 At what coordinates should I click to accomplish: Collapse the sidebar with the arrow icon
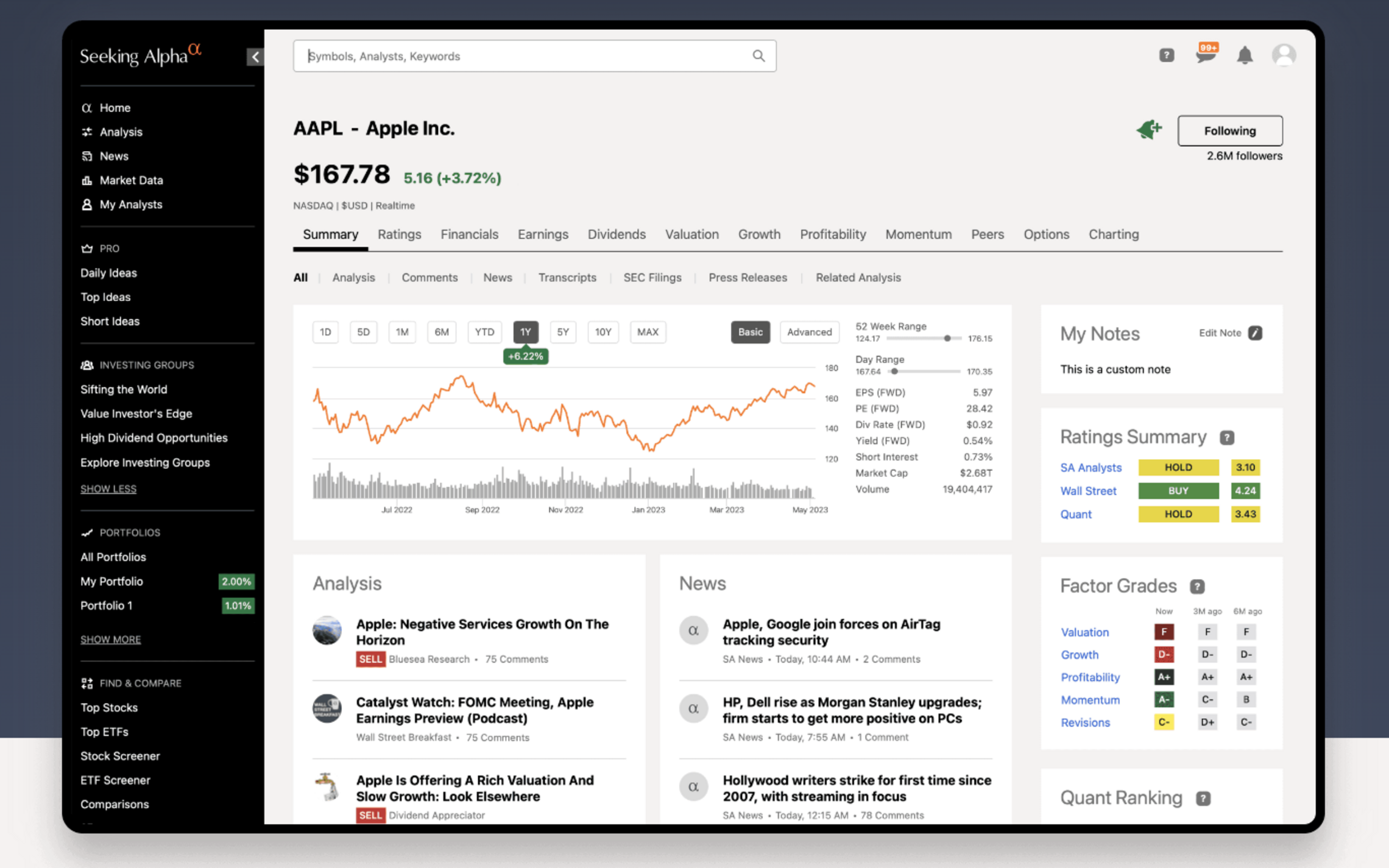(255, 57)
